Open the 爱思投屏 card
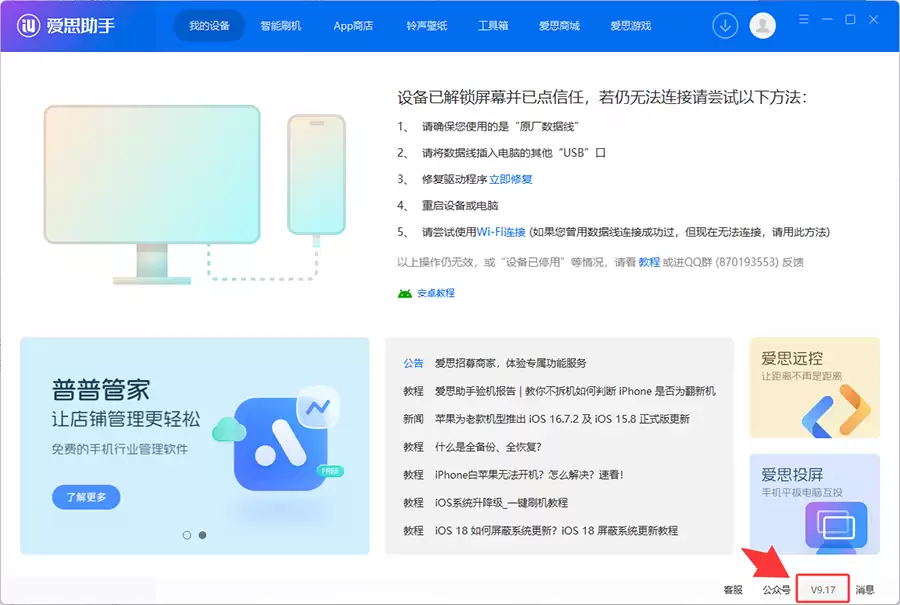This screenshot has width=900, height=605. point(814,504)
